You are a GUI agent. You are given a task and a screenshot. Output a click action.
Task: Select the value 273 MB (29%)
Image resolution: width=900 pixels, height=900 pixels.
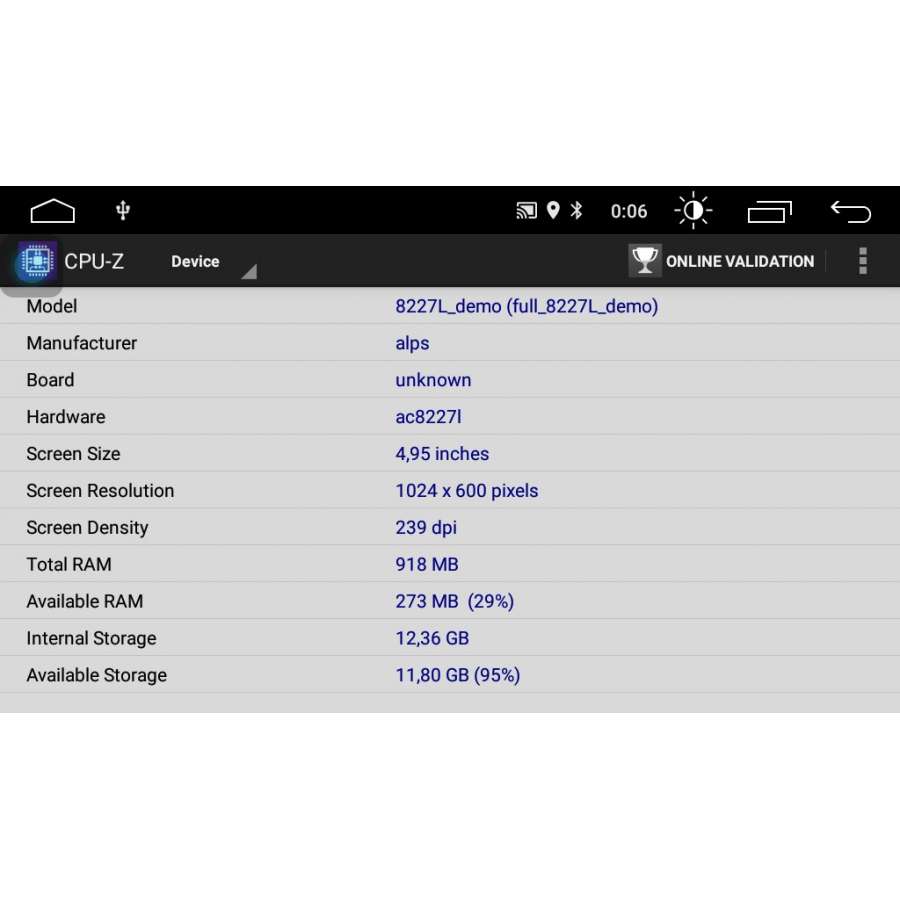coord(455,602)
